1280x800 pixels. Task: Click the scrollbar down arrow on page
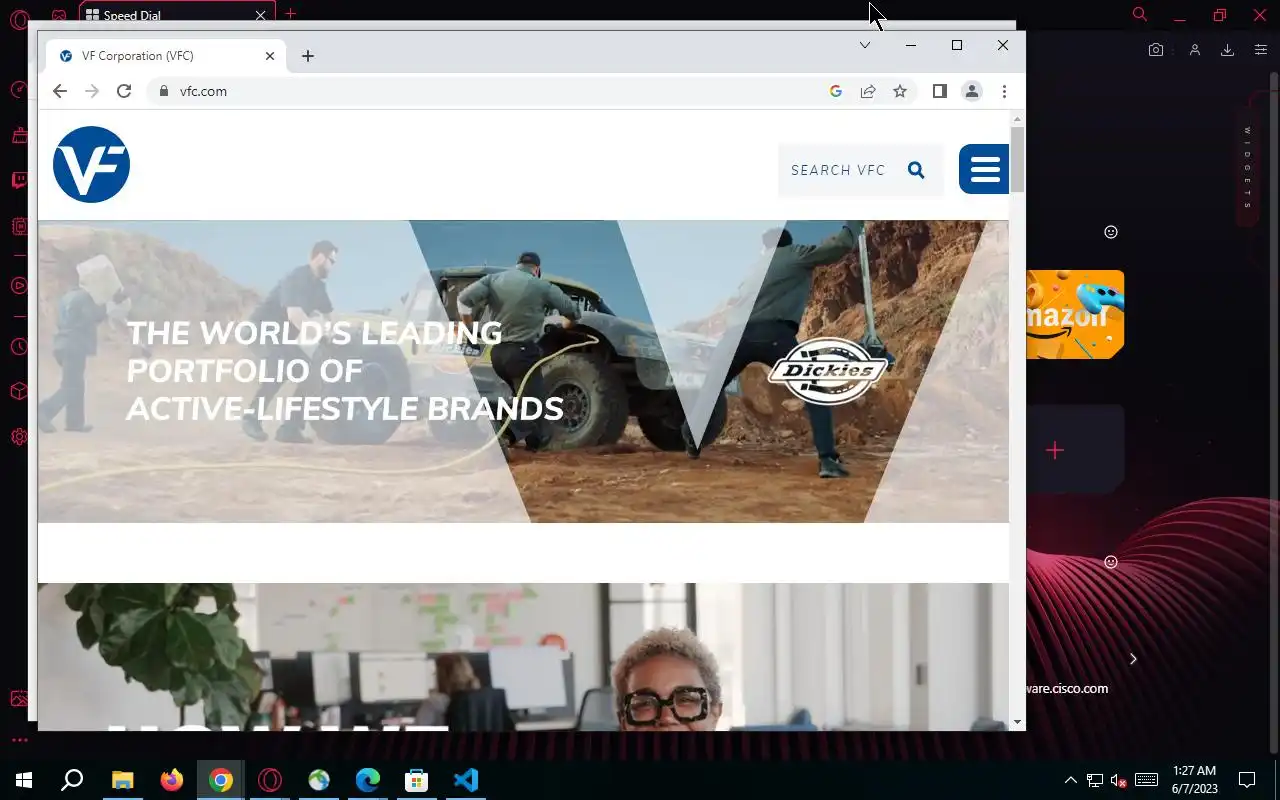(x=1017, y=722)
